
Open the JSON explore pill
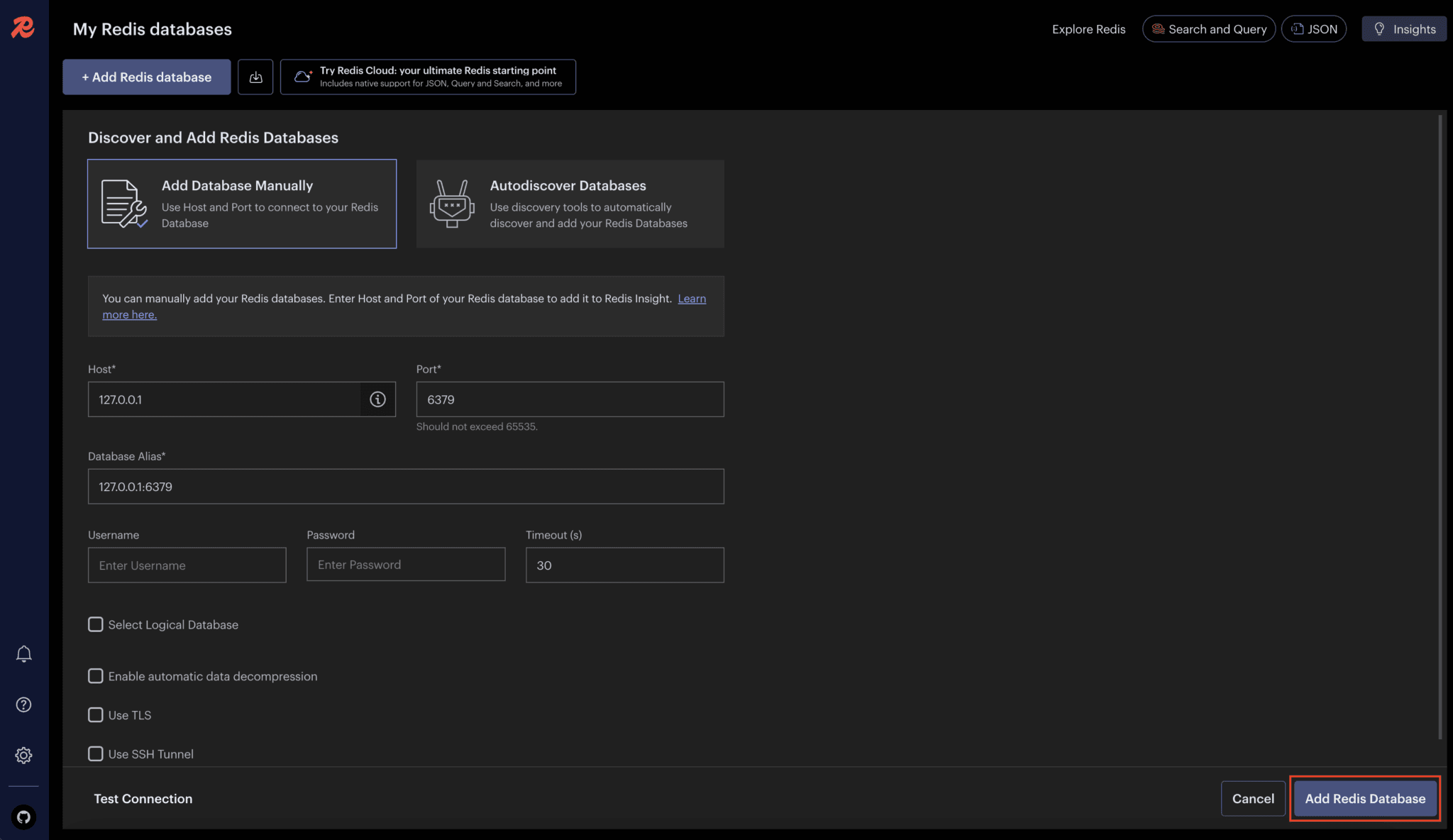[x=1313, y=29]
